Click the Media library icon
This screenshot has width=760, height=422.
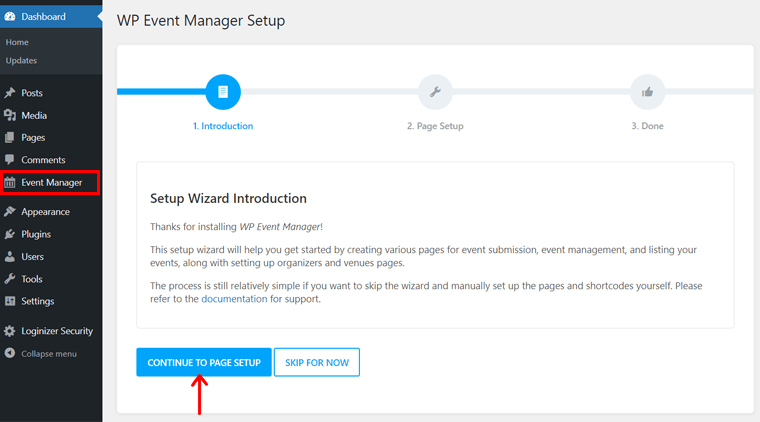[x=10, y=115]
